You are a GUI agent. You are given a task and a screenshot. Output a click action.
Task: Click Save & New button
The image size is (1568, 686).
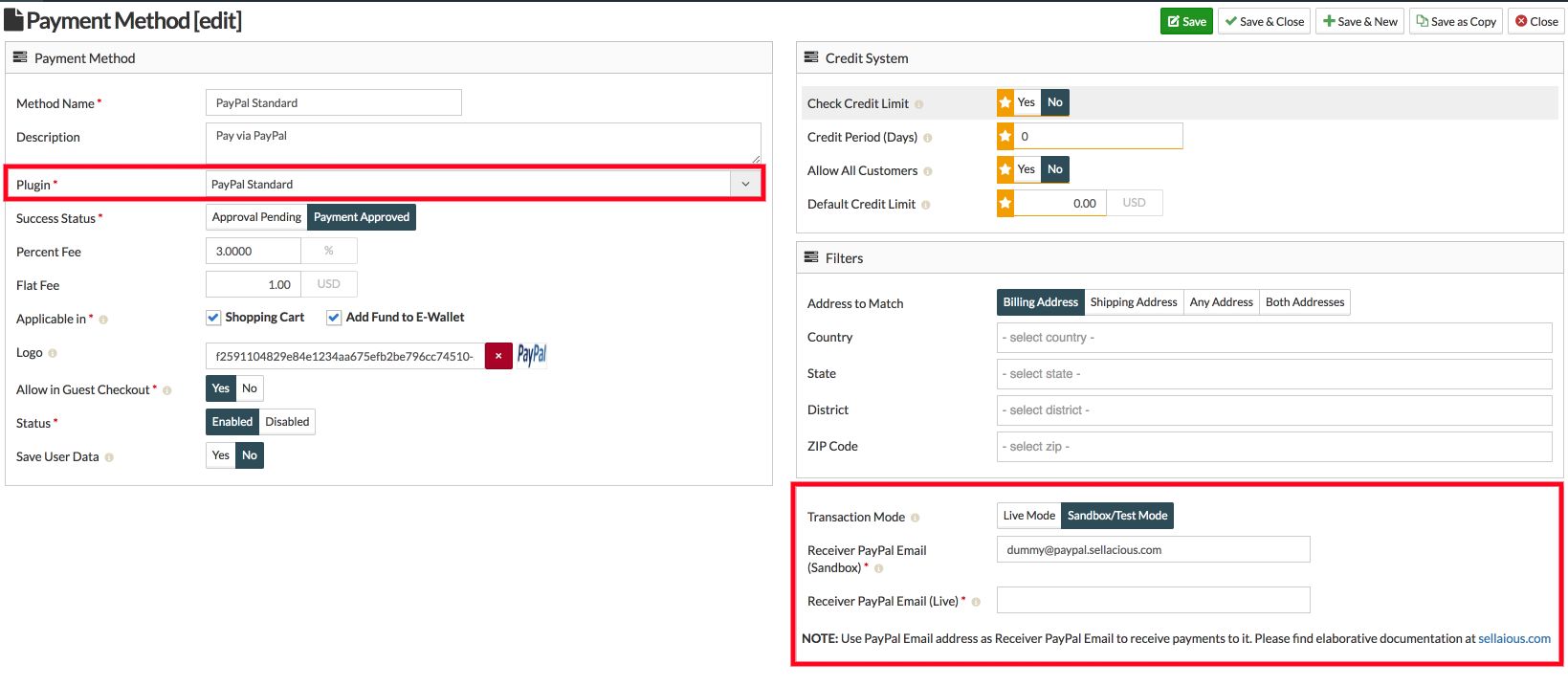pos(1360,21)
